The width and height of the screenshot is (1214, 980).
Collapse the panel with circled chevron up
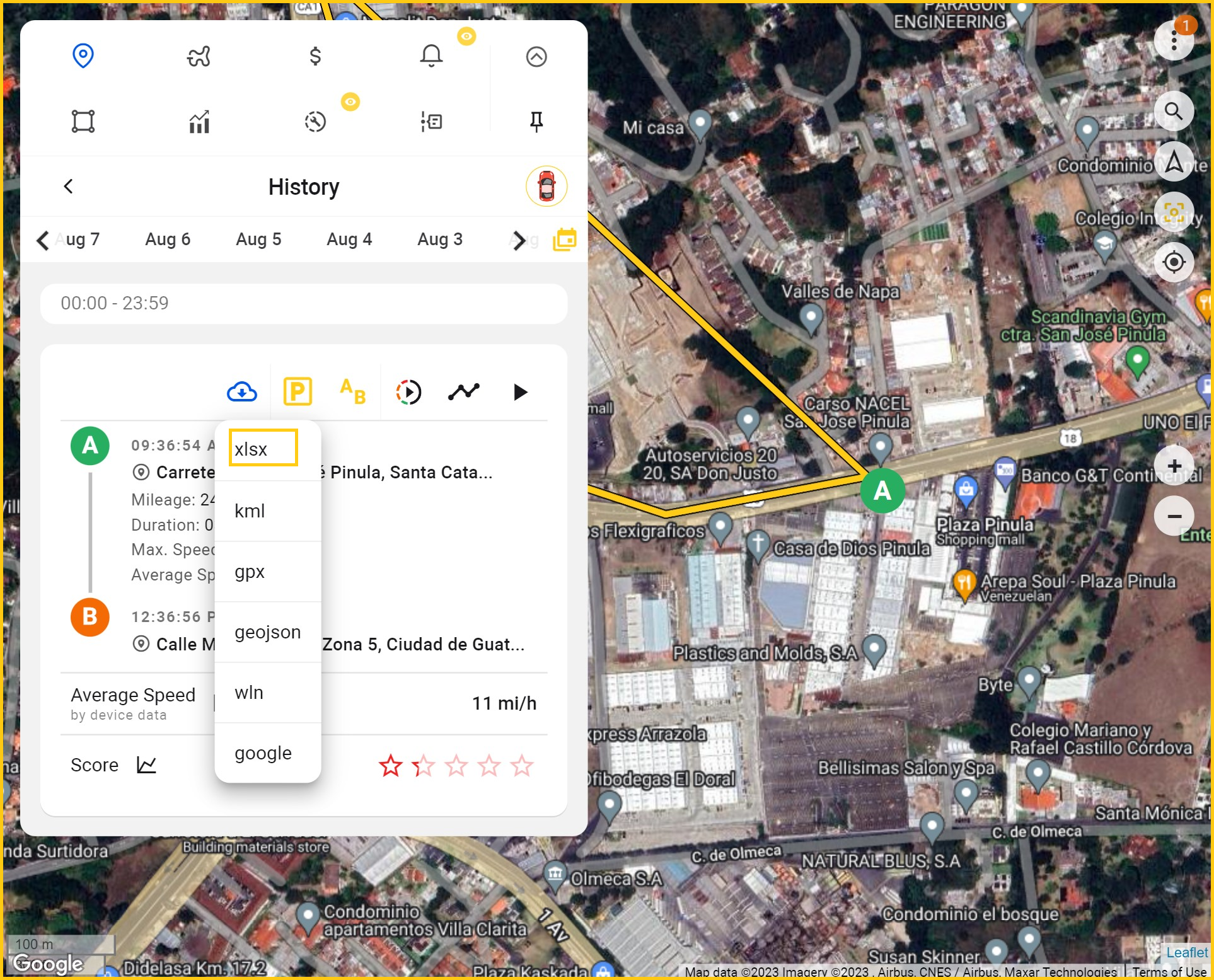536,57
